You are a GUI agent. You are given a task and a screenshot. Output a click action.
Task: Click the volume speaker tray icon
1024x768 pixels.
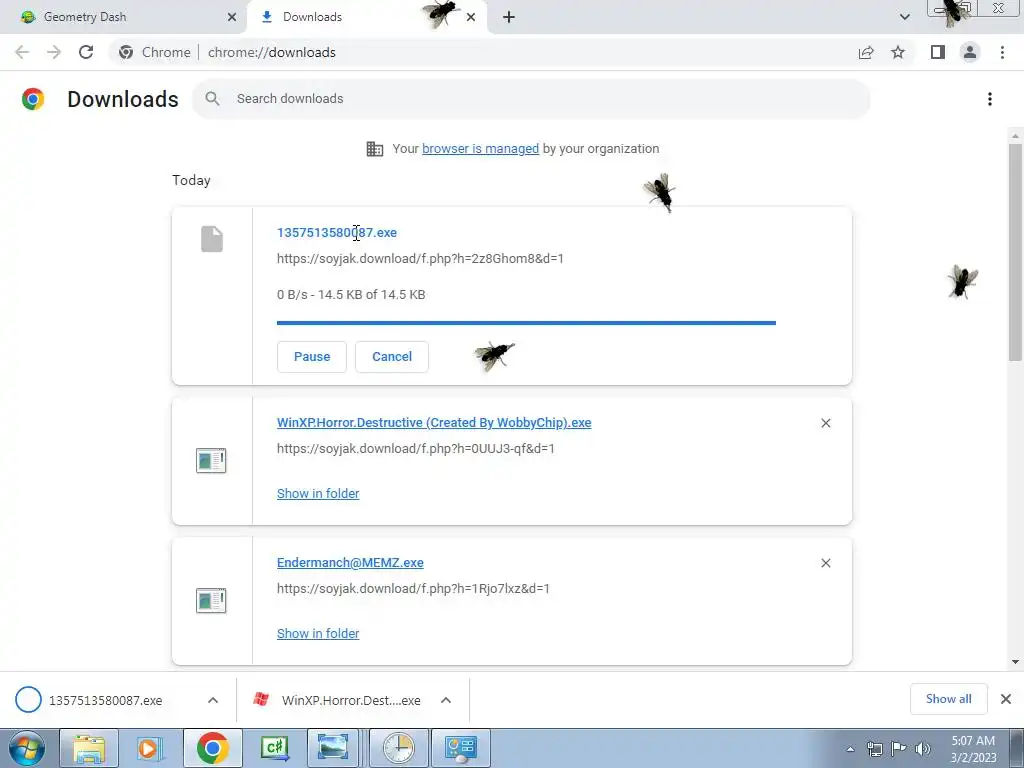pyautogui.click(x=923, y=749)
